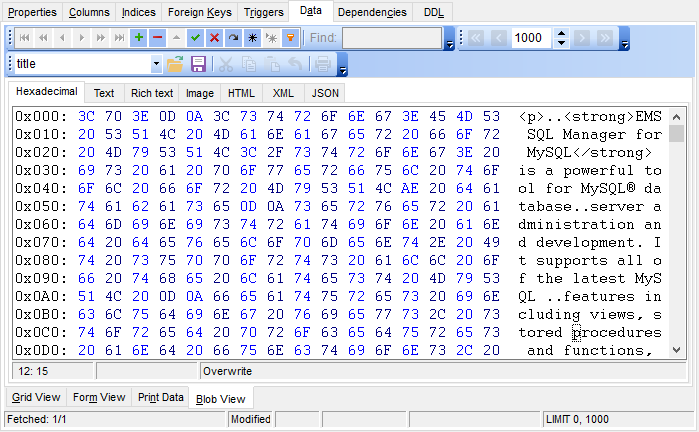Click the LIMIT 0, 1000 status text

coord(577,420)
